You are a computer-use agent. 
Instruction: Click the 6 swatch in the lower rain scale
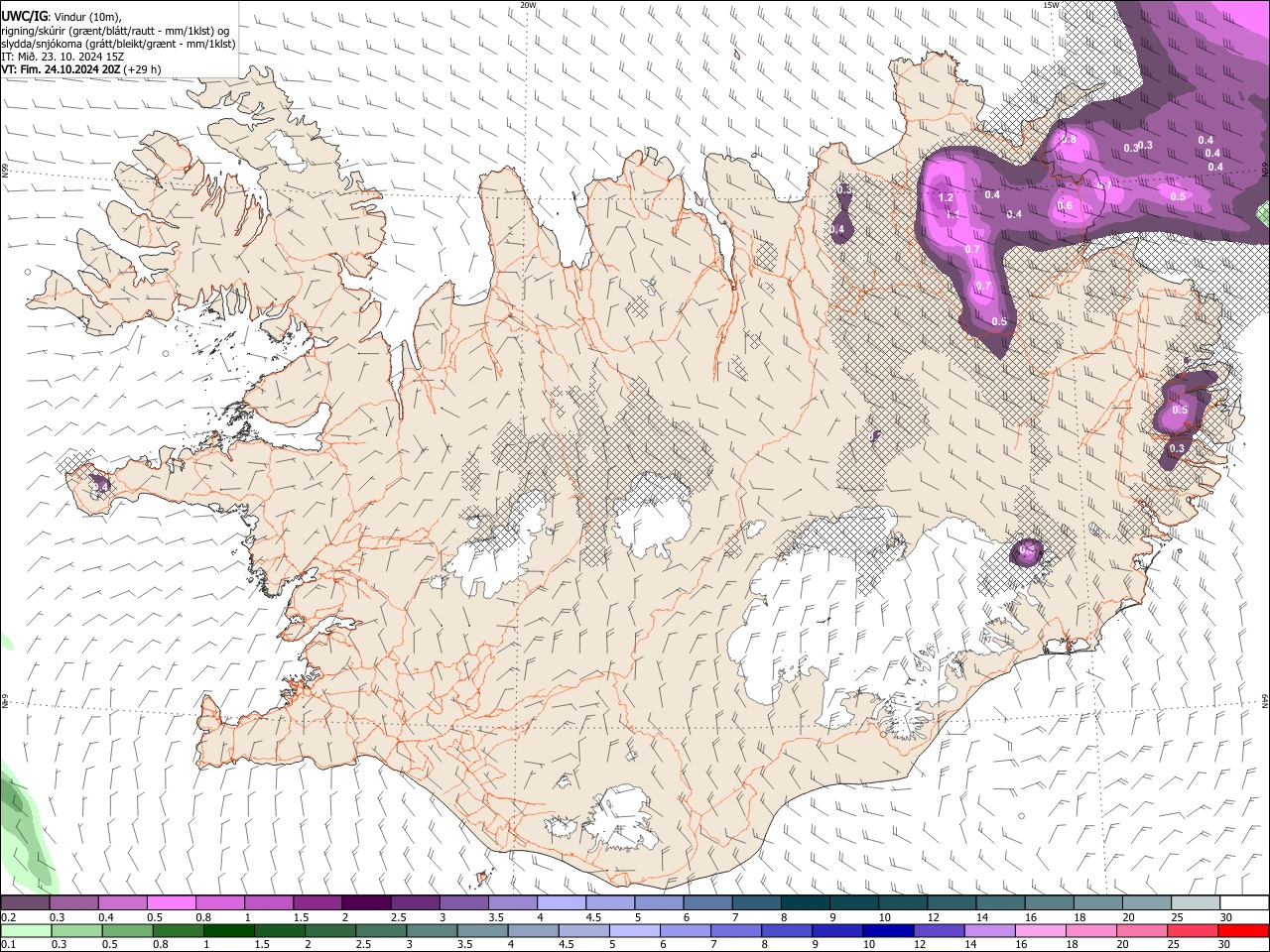tap(685, 930)
